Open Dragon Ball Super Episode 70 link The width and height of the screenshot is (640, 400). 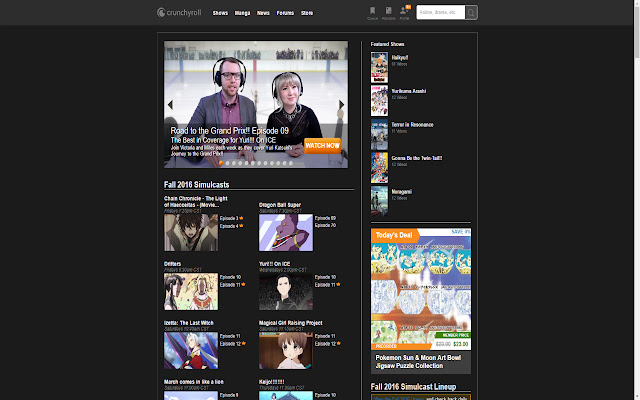pyautogui.click(x=325, y=226)
